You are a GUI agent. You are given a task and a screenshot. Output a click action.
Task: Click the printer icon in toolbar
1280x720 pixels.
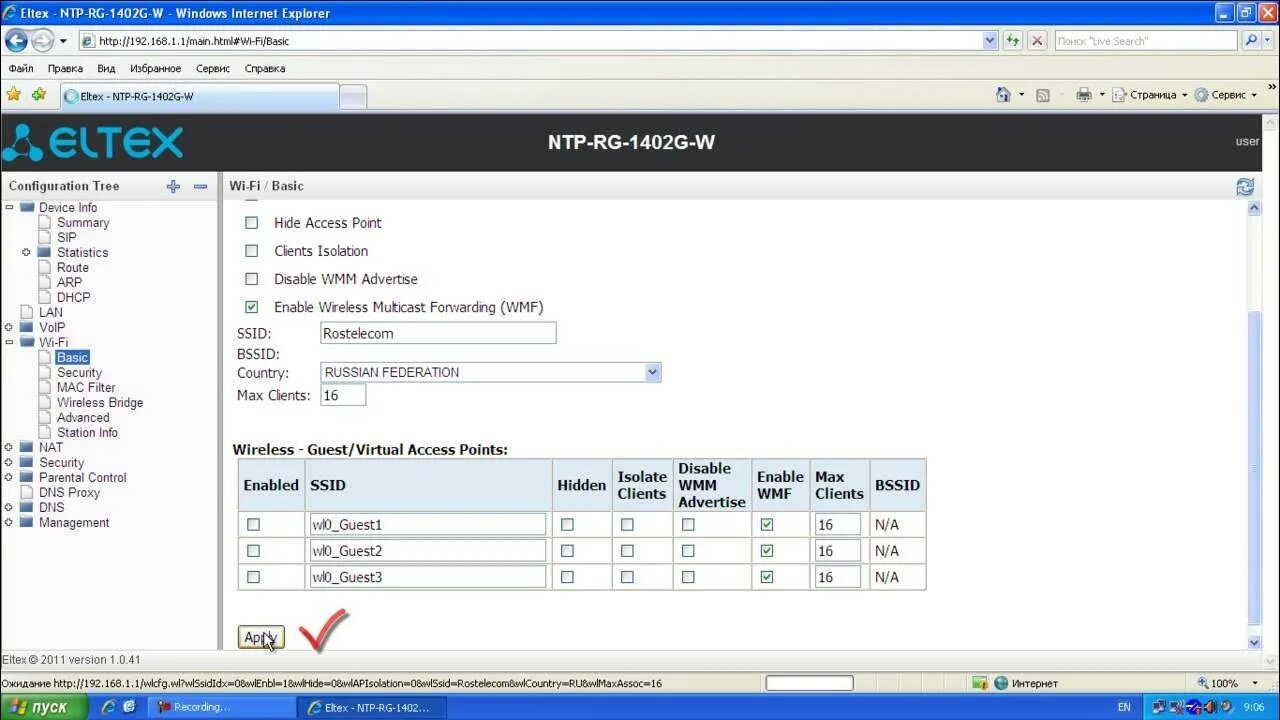pos(1083,94)
